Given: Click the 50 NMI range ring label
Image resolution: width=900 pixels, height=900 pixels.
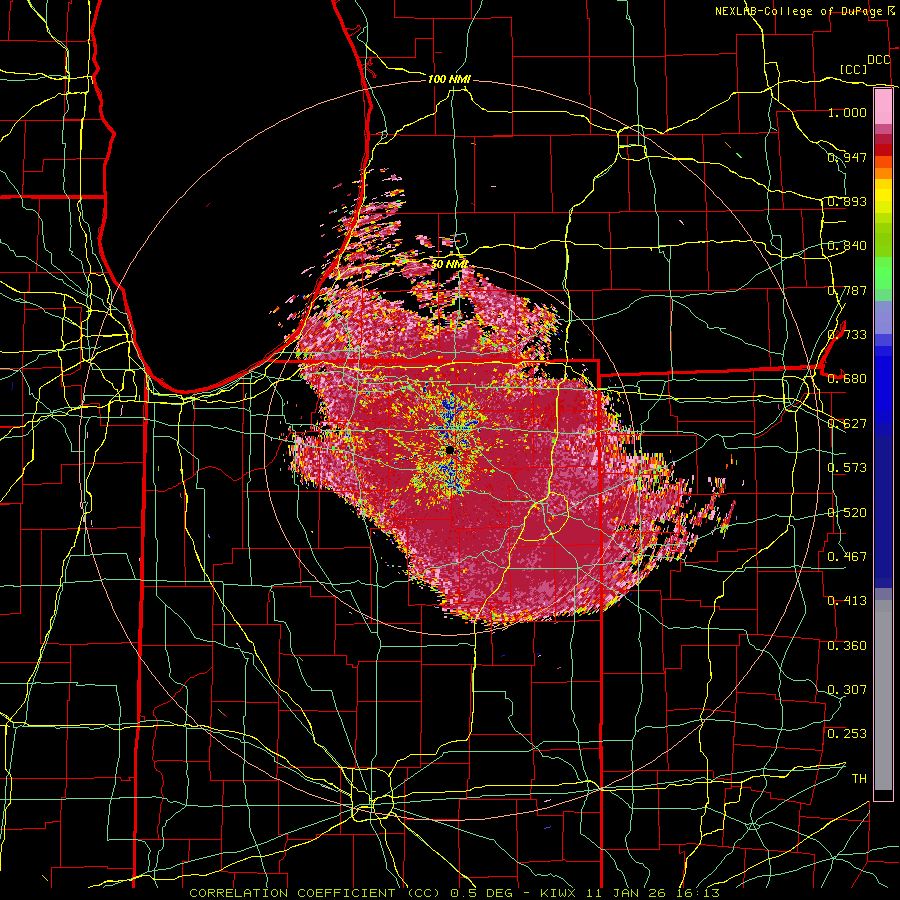Looking at the screenshot, I should [x=449, y=265].
